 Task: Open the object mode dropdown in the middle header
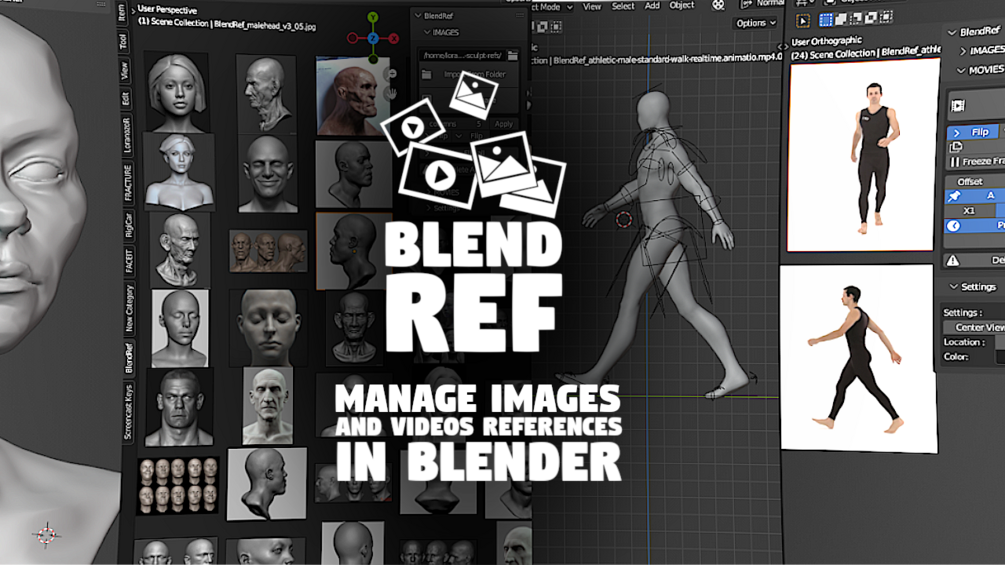(x=552, y=7)
